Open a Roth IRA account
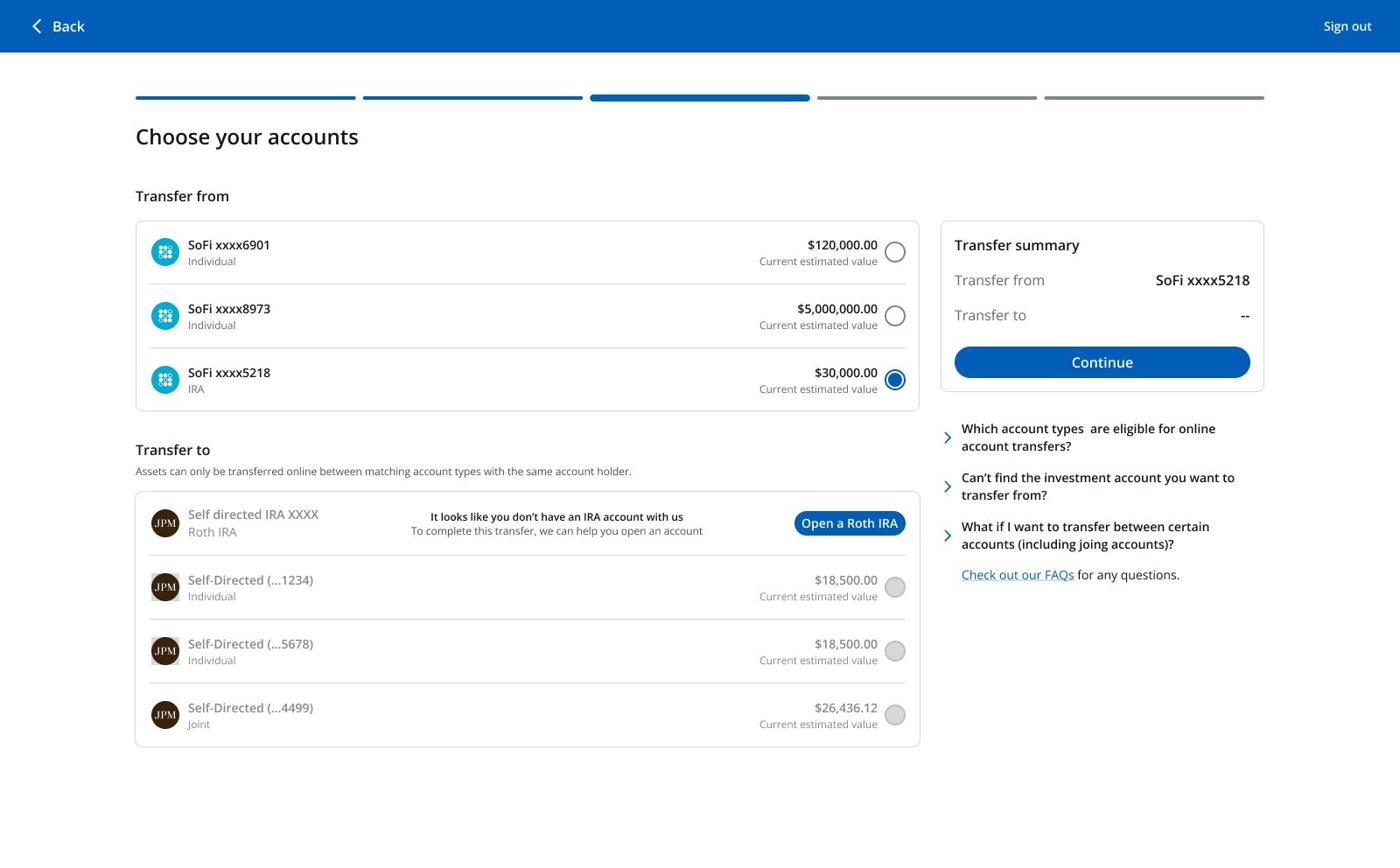The width and height of the screenshot is (1400, 868). coord(850,523)
